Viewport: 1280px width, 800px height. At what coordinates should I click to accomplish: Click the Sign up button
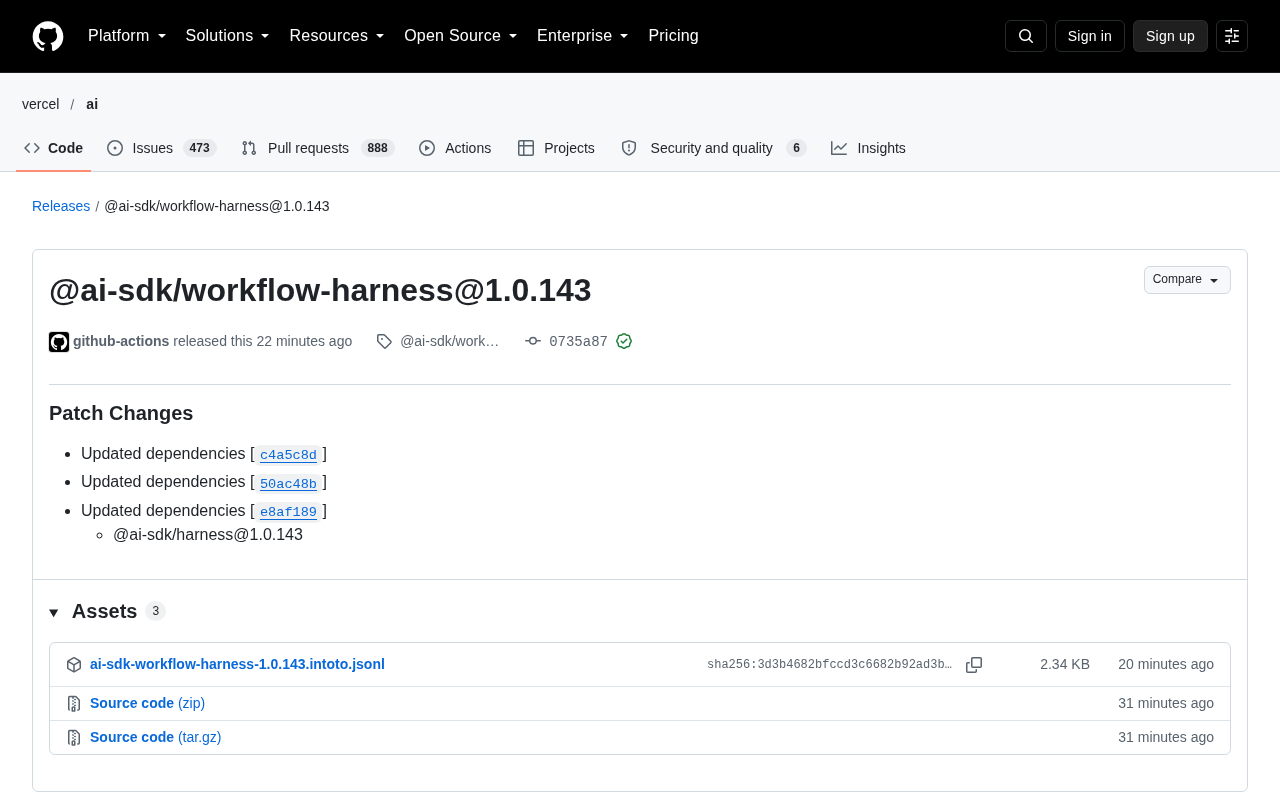tap(1170, 36)
